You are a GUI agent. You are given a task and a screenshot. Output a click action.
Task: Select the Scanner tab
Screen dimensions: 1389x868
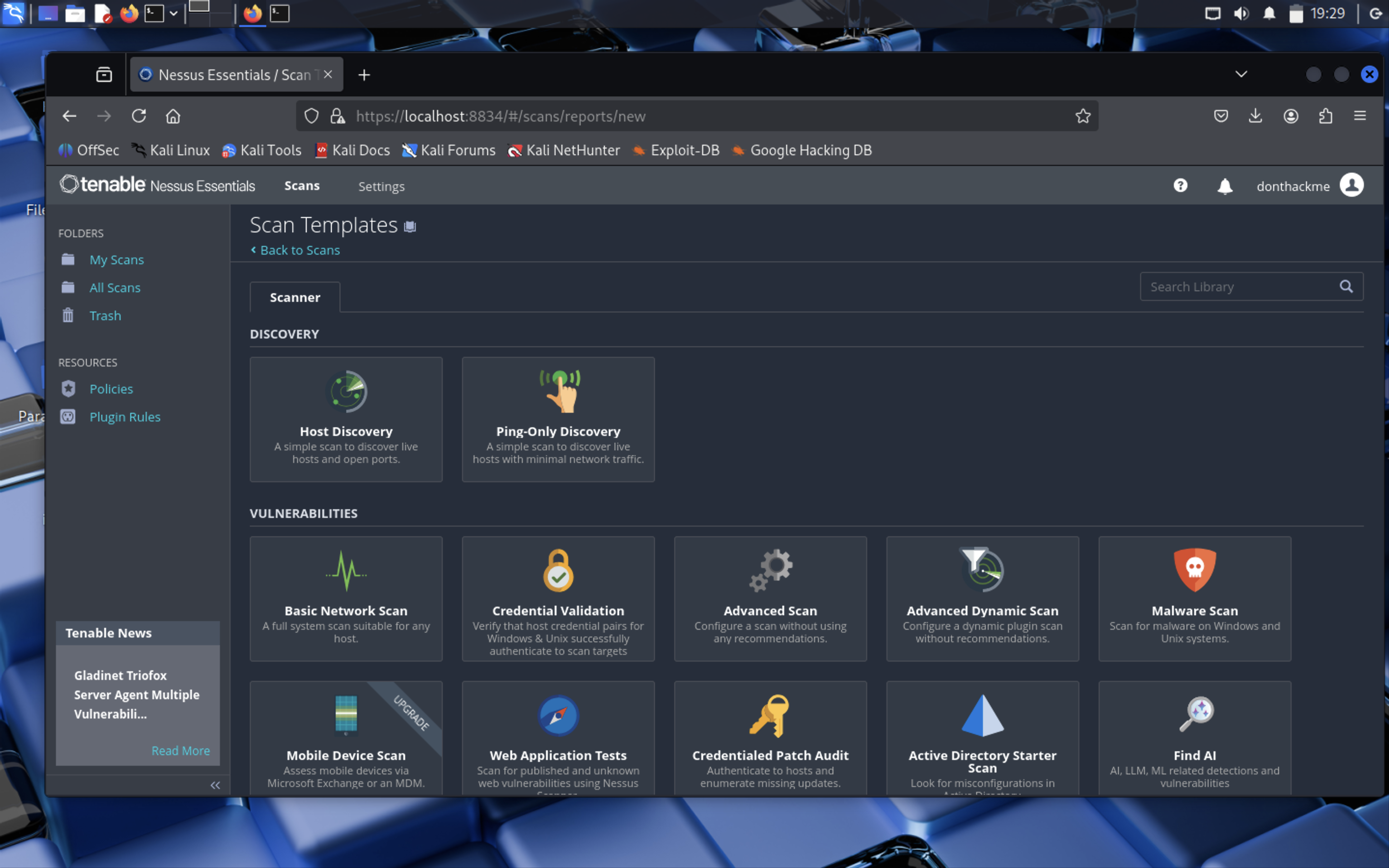(x=295, y=297)
